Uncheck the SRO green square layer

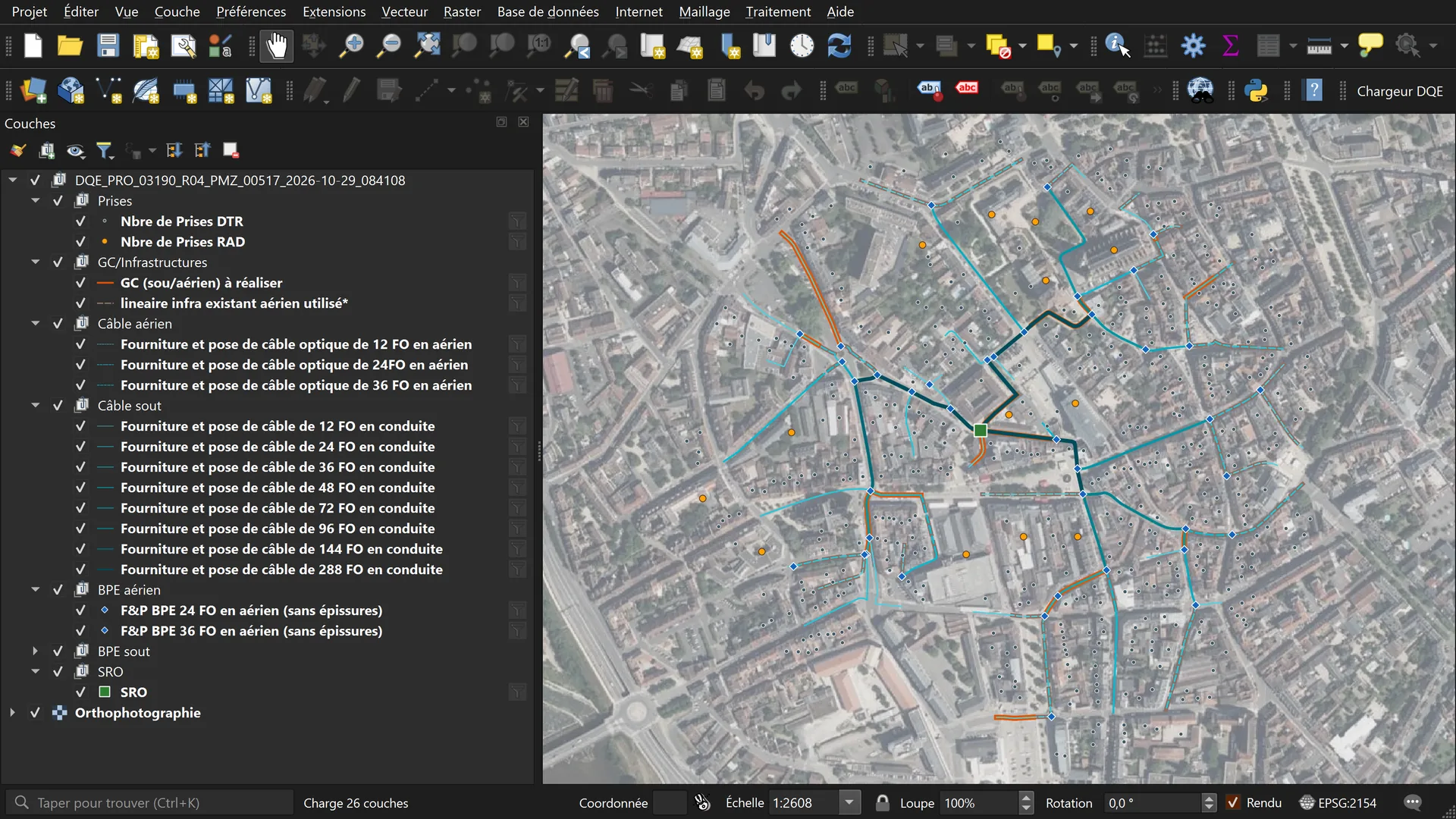coord(80,692)
